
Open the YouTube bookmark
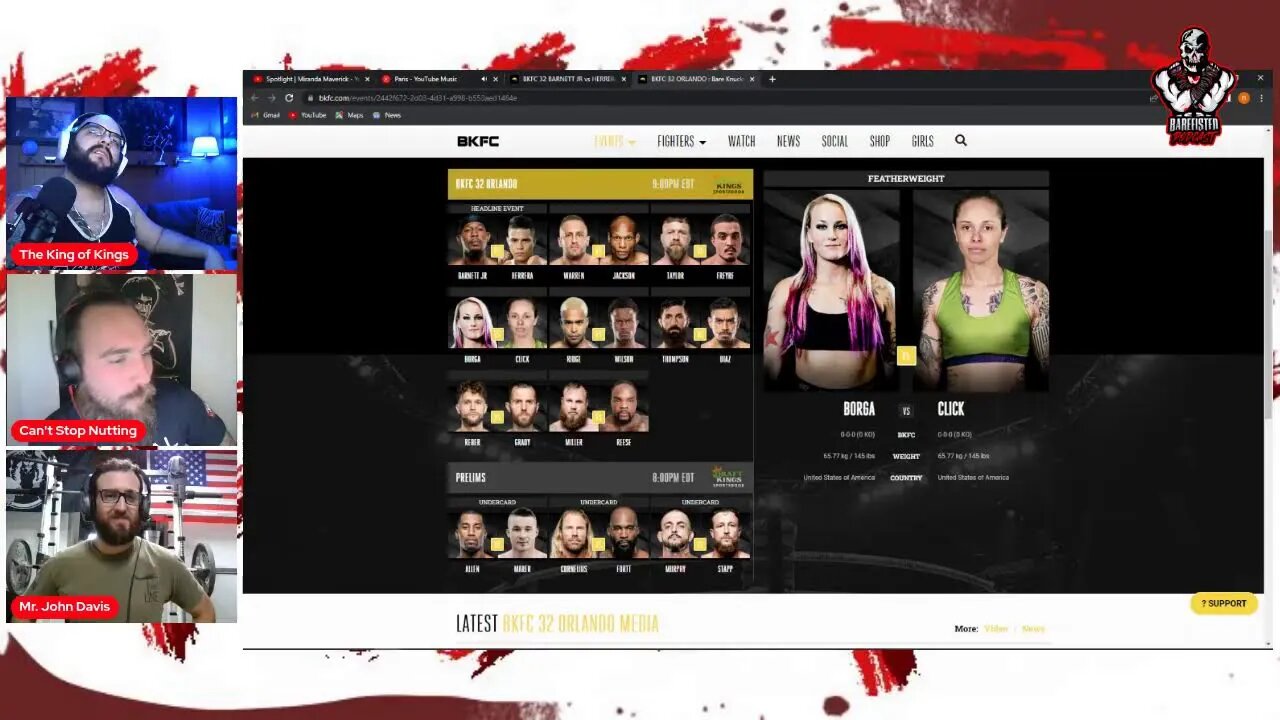pyautogui.click(x=308, y=115)
